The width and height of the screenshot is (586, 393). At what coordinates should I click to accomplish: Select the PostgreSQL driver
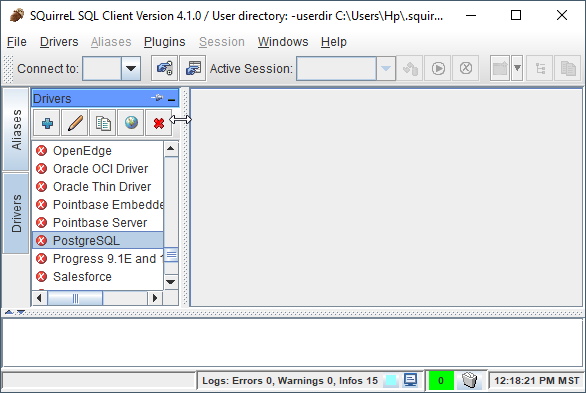click(98, 240)
